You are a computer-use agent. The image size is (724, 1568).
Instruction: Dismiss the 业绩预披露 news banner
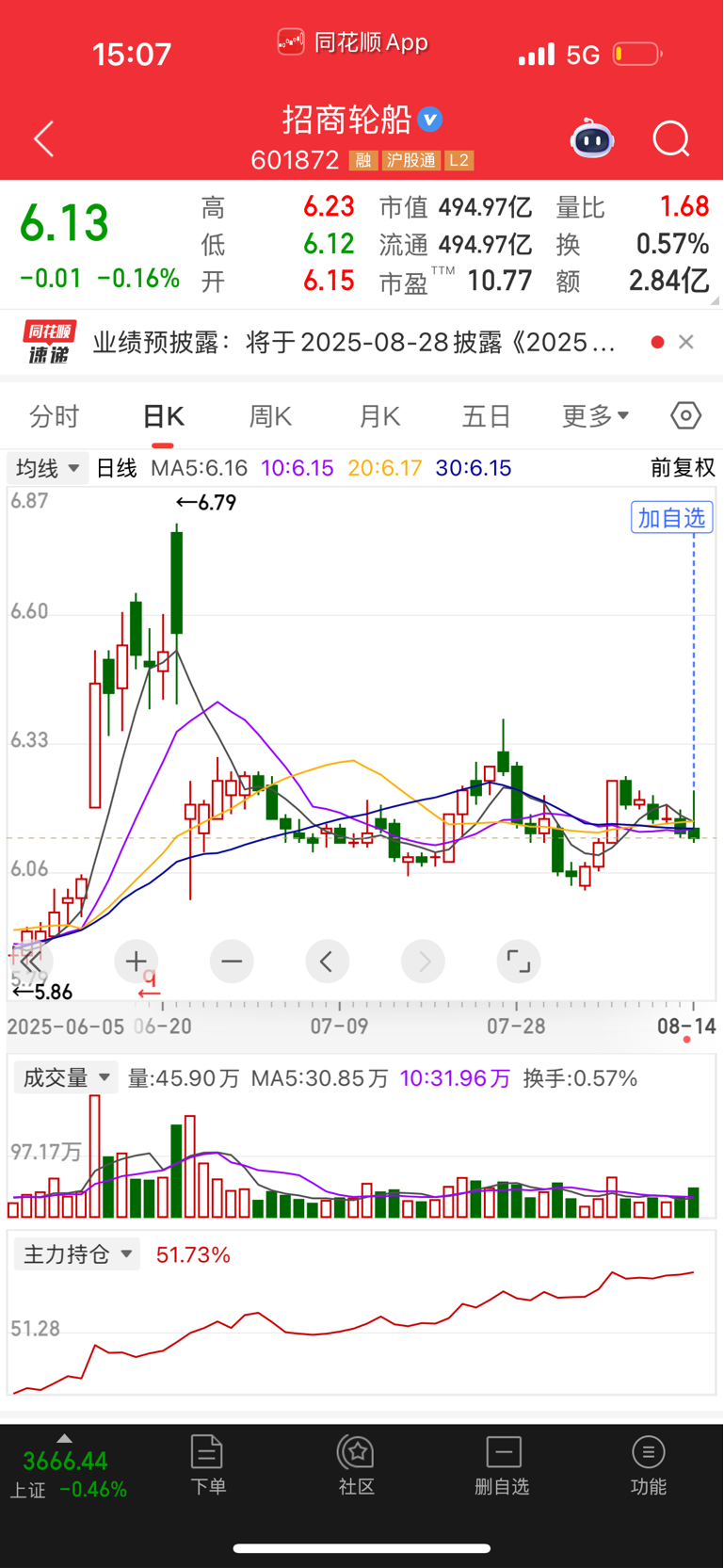(686, 342)
